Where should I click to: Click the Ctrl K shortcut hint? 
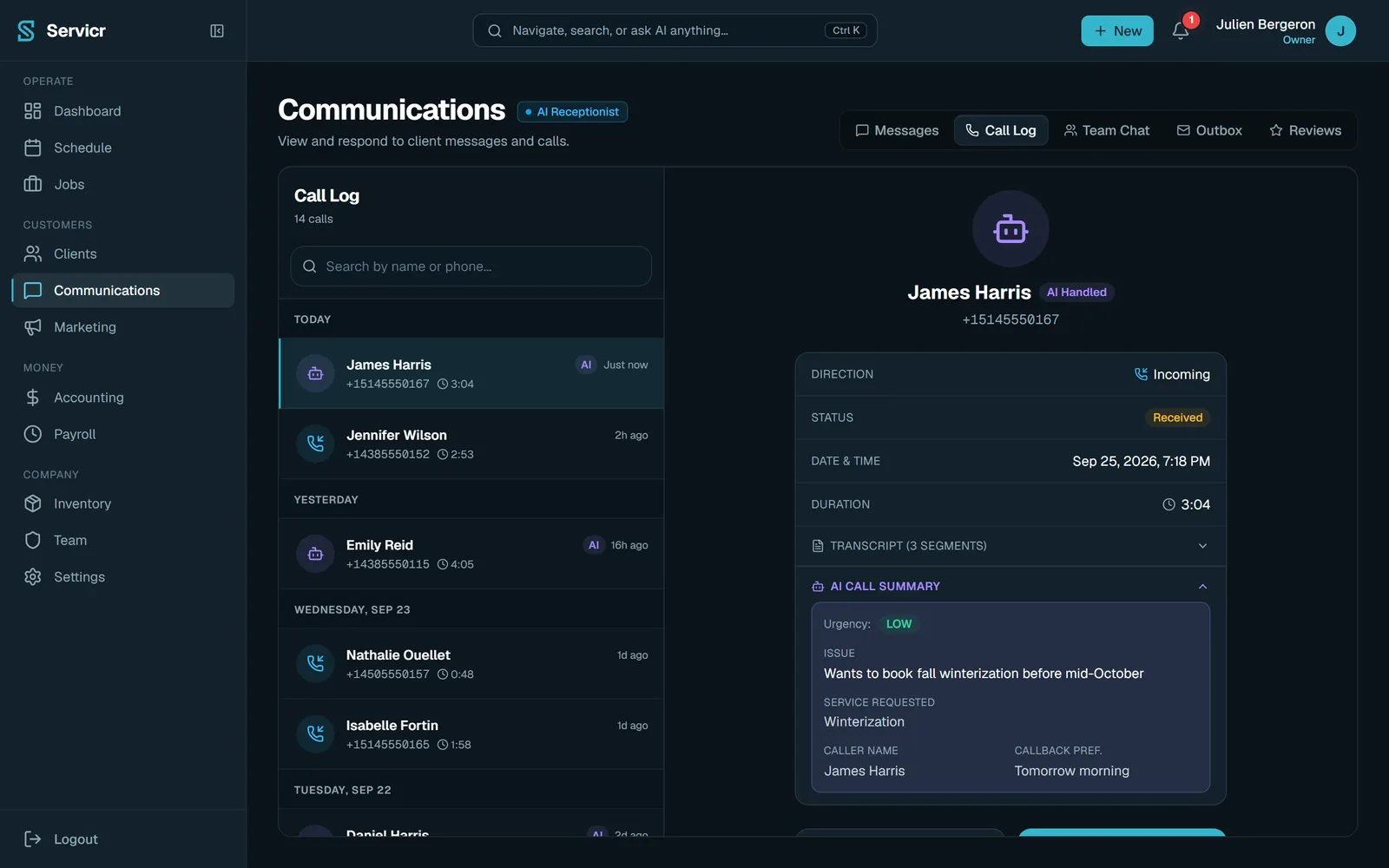click(846, 30)
